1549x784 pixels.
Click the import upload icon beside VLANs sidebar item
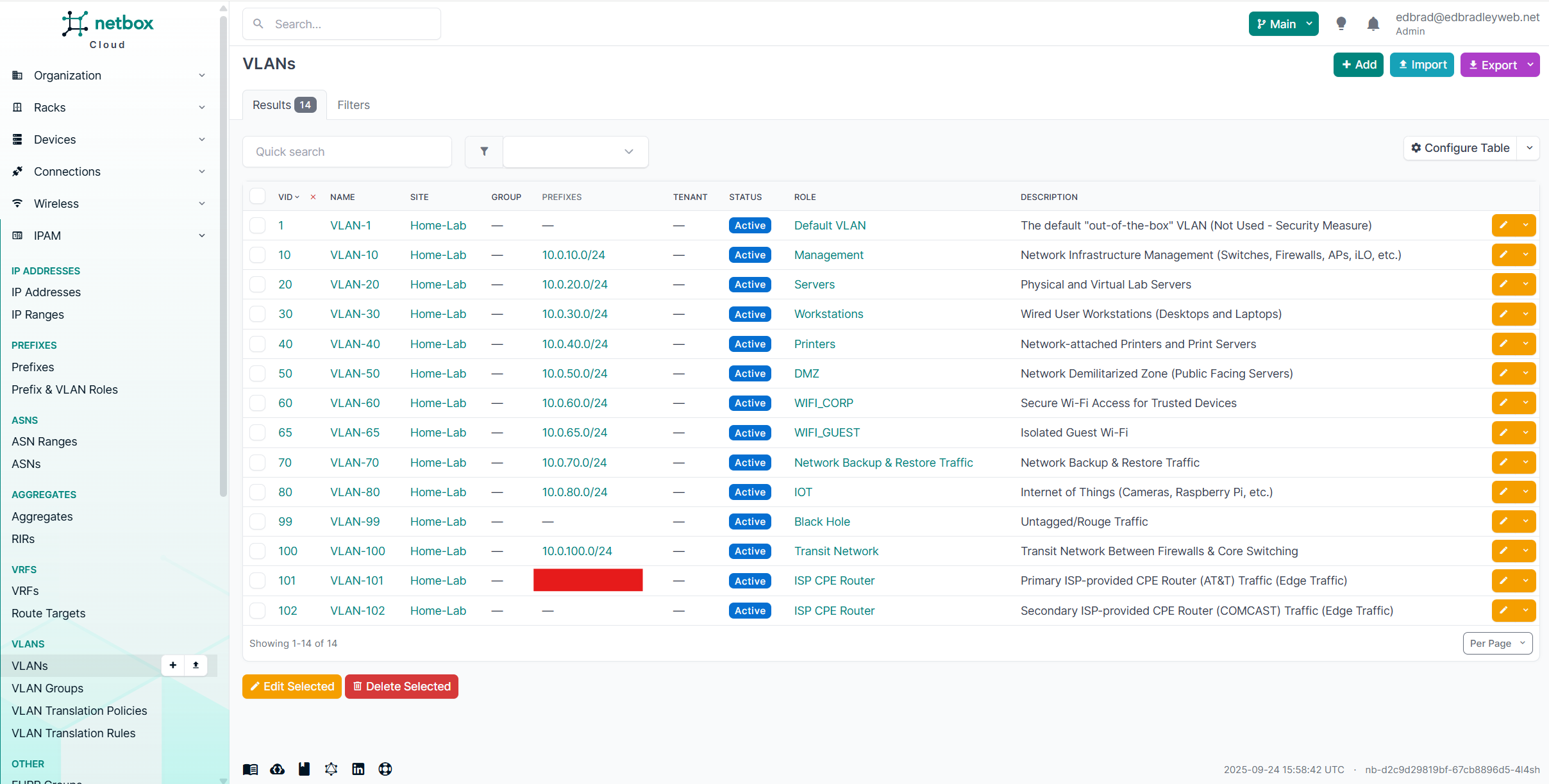pos(196,665)
